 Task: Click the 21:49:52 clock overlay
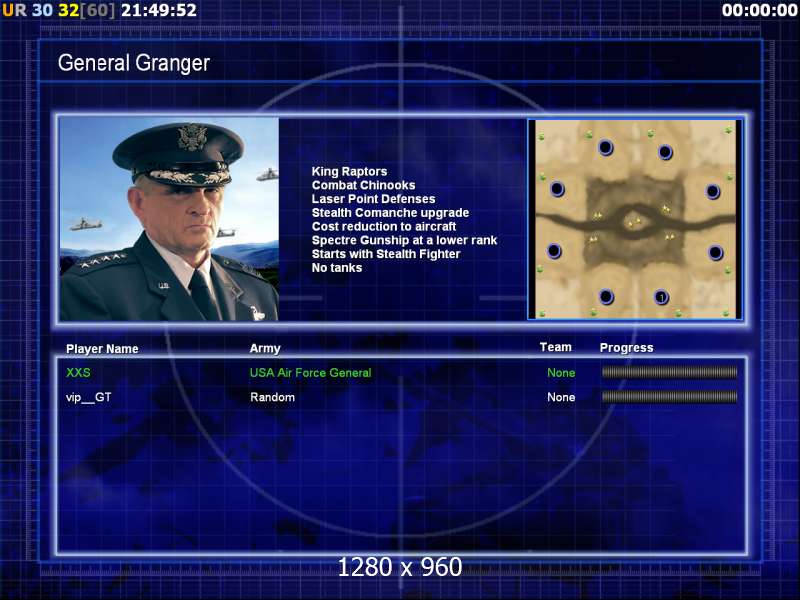point(159,10)
